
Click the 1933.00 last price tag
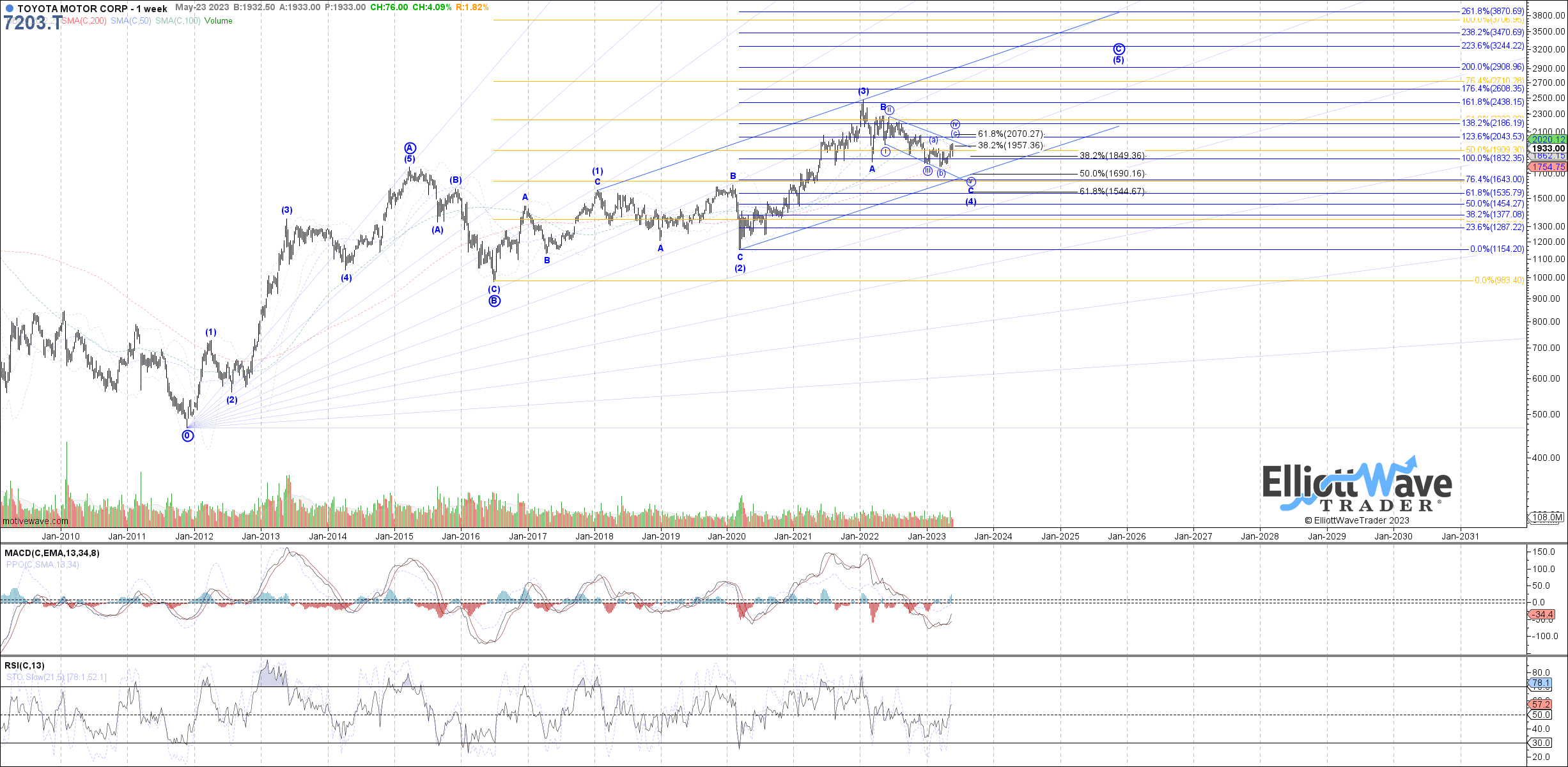click(1547, 148)
